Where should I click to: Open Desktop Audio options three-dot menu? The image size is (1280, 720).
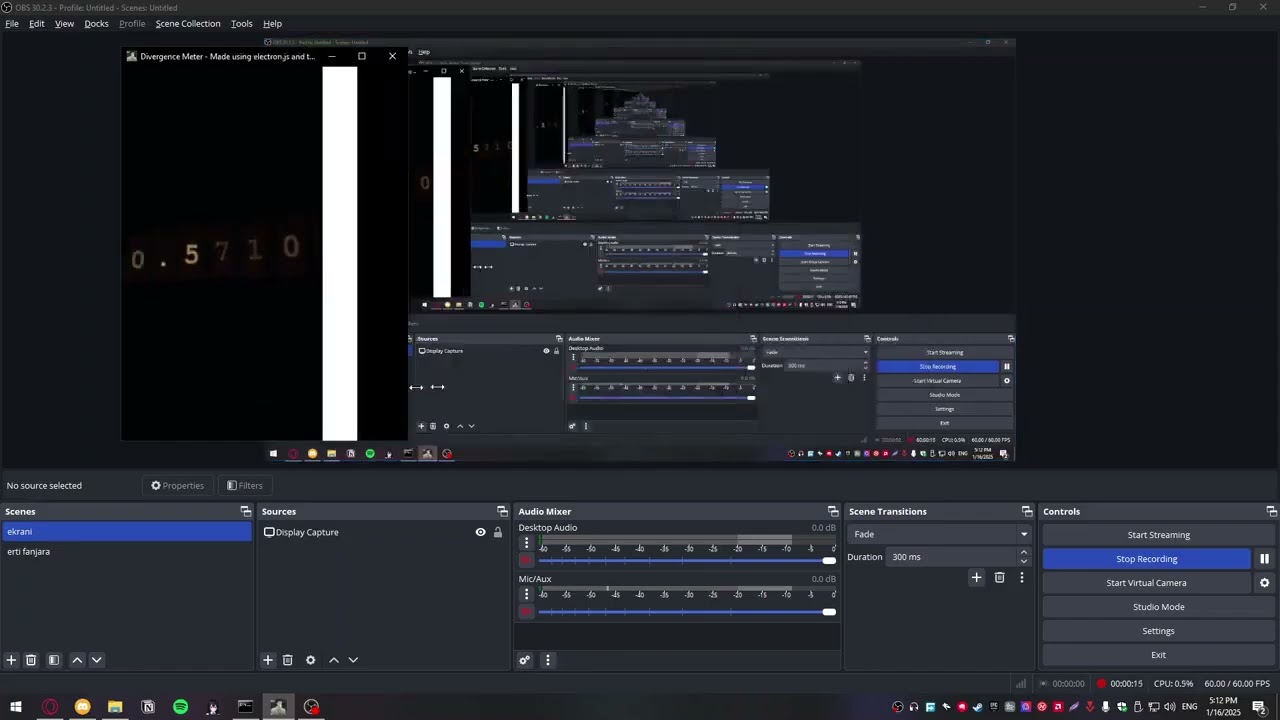526,543
